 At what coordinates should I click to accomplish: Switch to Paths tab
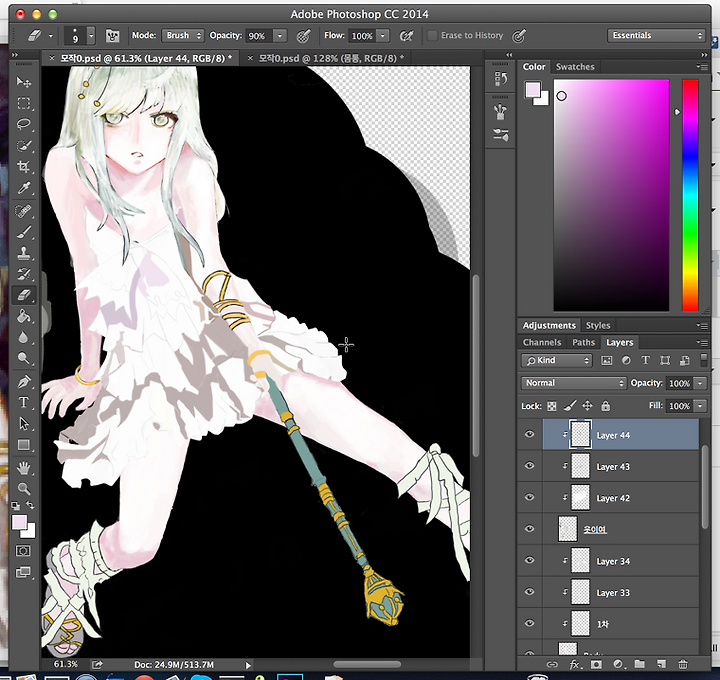tap(583, 343)
